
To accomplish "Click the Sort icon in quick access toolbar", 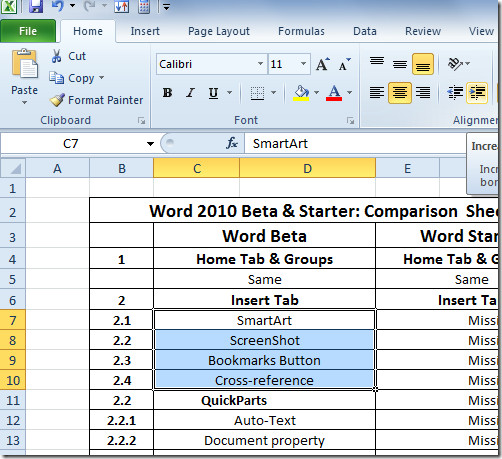I will (x=121, y=6).
